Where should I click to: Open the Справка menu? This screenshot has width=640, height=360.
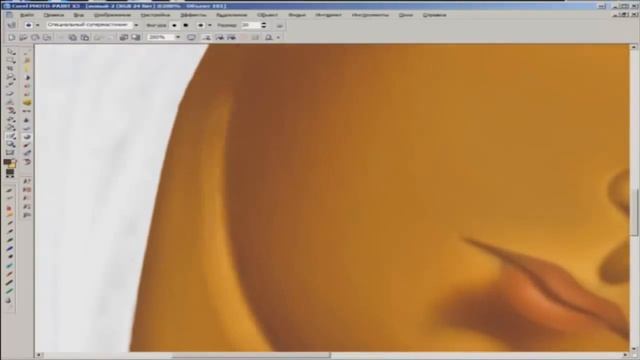tap(434, 15)
